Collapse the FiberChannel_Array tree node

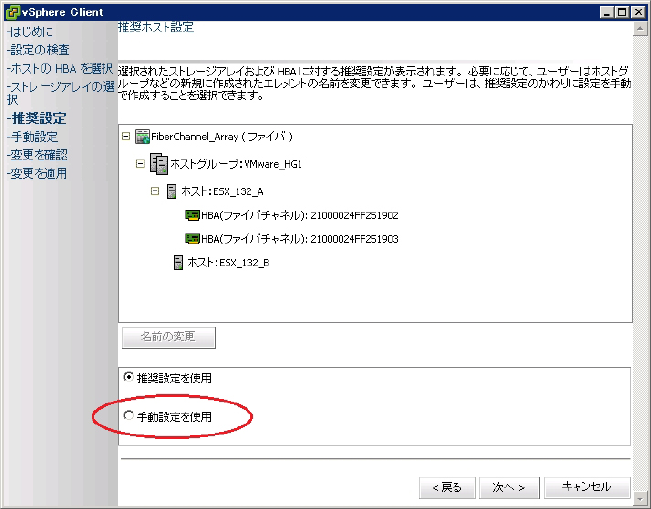click(126, 136)
